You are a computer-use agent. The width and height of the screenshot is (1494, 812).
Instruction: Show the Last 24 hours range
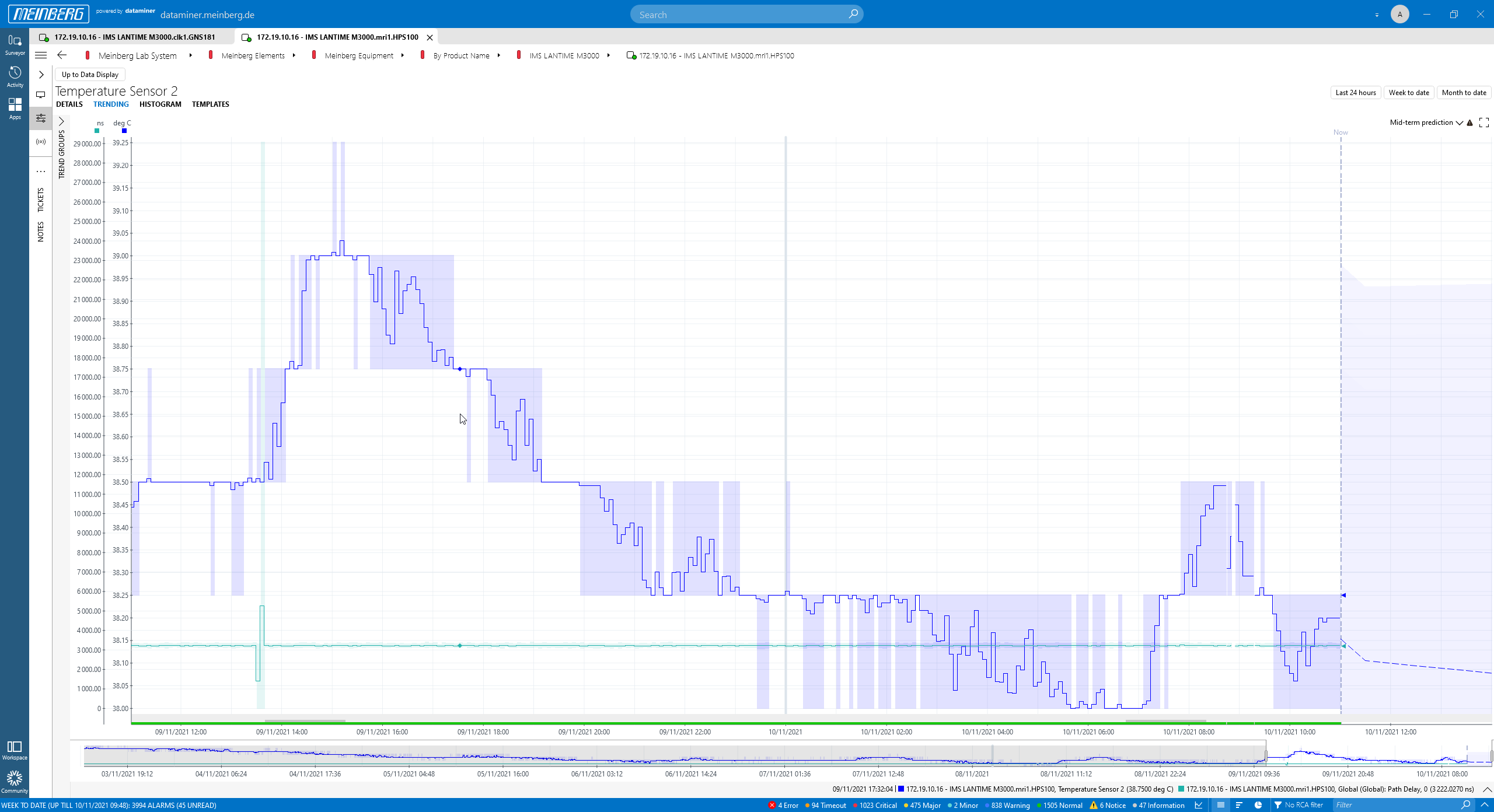[1356, 93]
